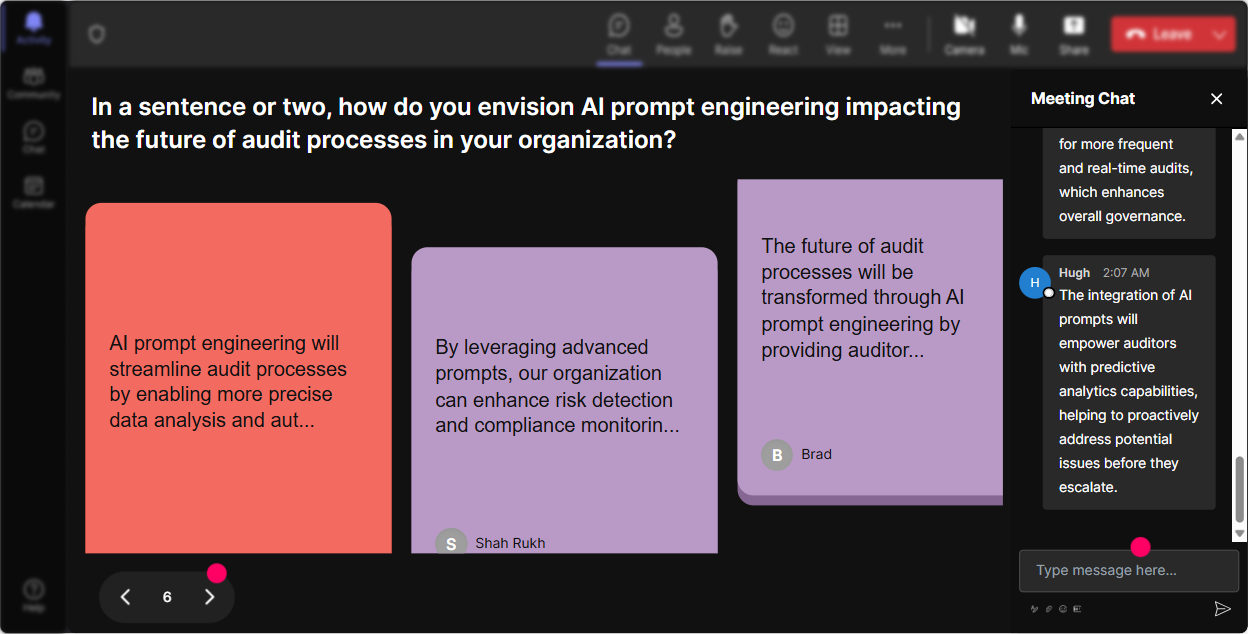The image size is (1248, 634).
Task: Click the 2:07 AM message timestamp
Action: pos(1126,273)
